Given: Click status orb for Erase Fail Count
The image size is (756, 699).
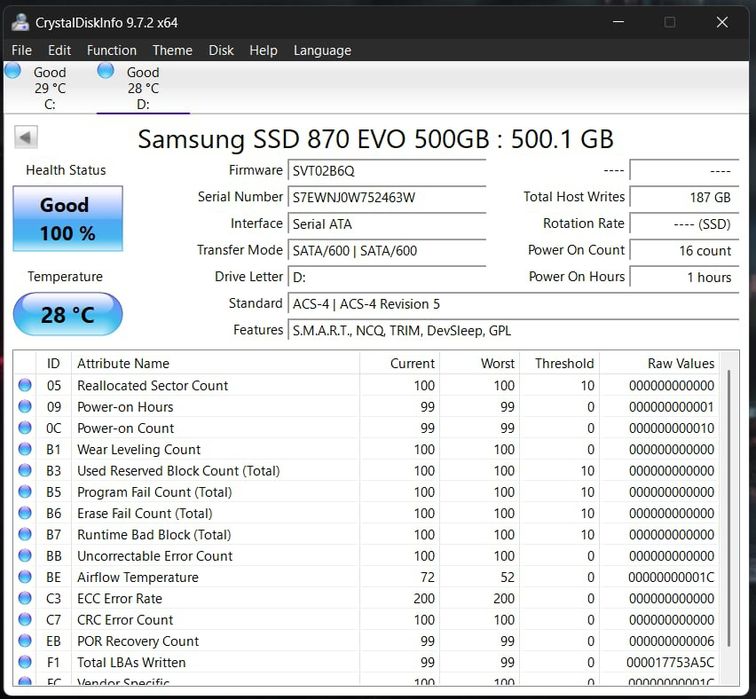Looking at the screenshot, I should point(25,513).
